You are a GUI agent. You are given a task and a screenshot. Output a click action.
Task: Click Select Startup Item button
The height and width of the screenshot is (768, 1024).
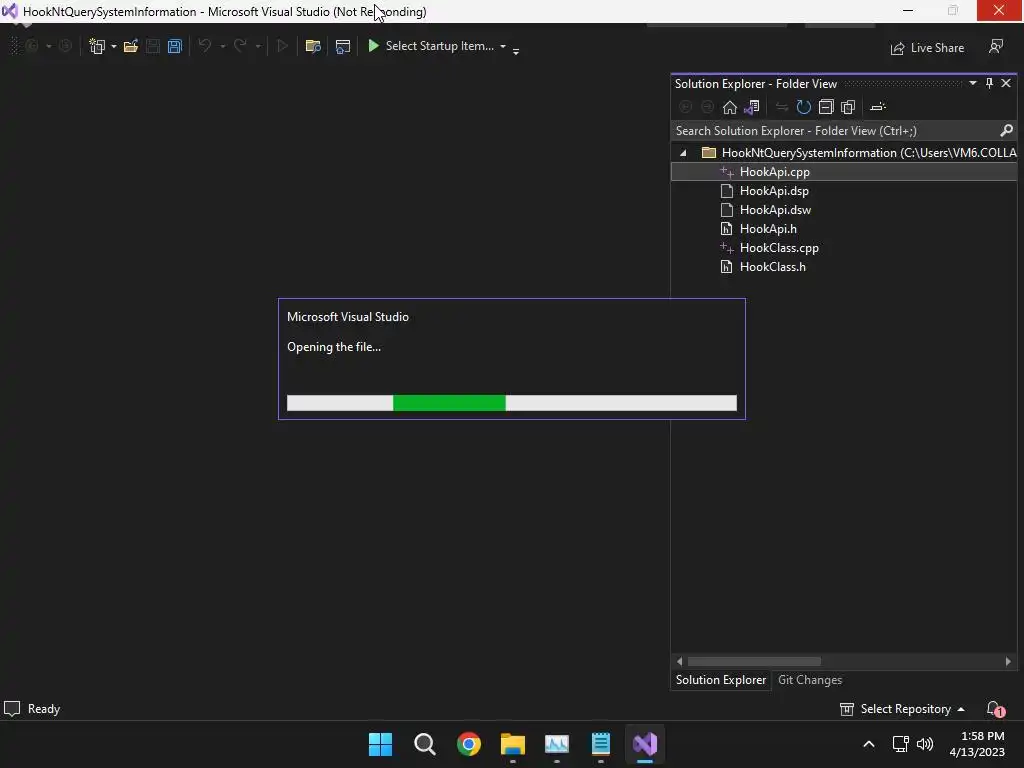(x=439, y=46)
